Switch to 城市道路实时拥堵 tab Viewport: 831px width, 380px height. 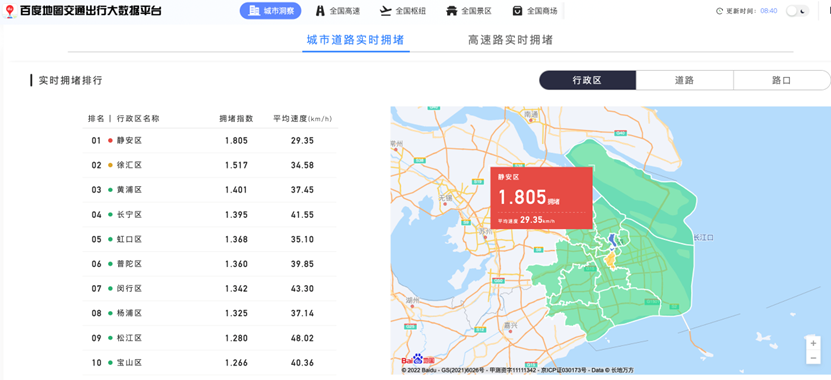(356, 40)
